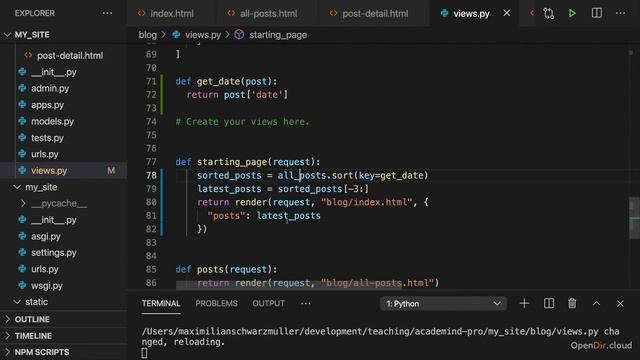Switch to the PROBLEMS panel tab
The width and height of the screenshot is (640, 360).
coord(216,303)
